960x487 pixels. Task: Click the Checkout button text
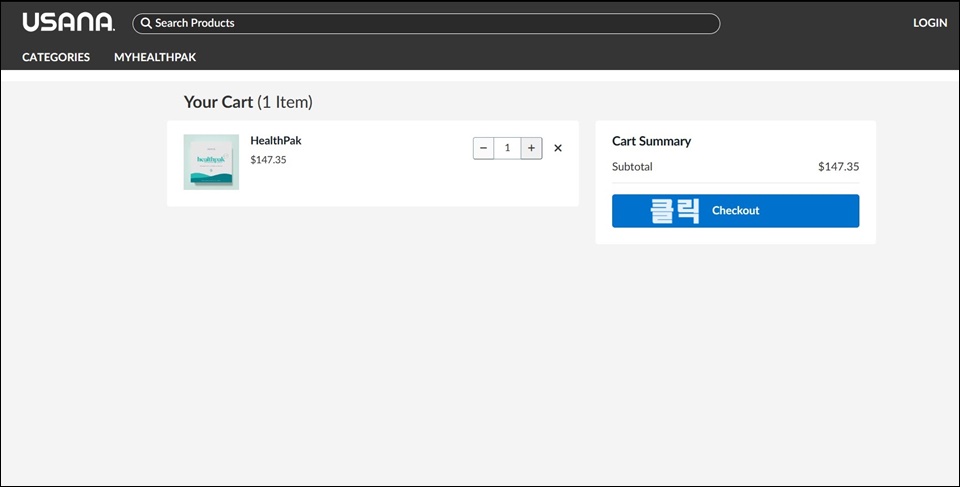tap(735, 211)
